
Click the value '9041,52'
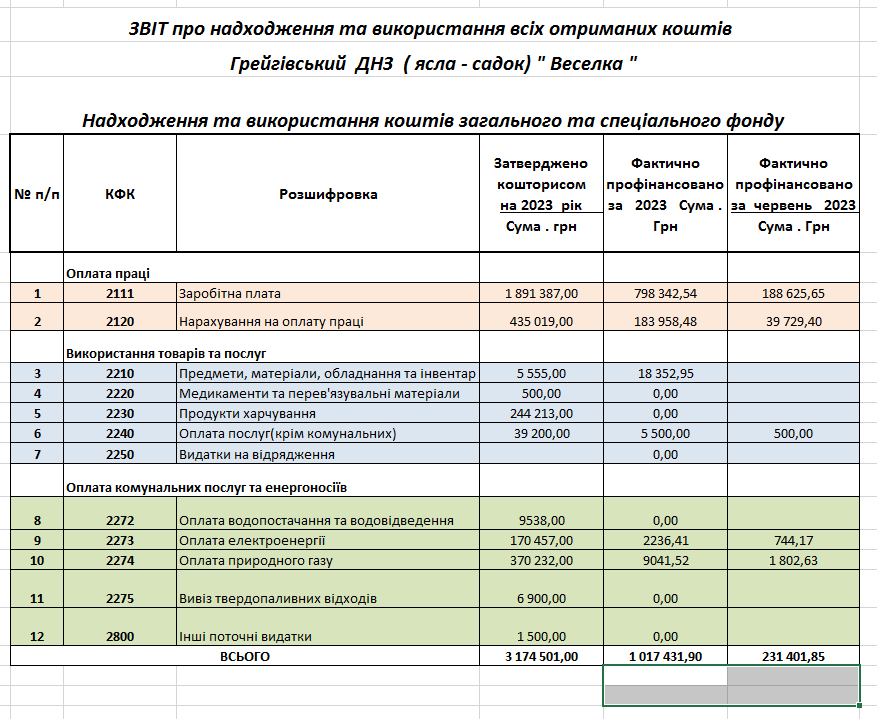tap(666, 560)
